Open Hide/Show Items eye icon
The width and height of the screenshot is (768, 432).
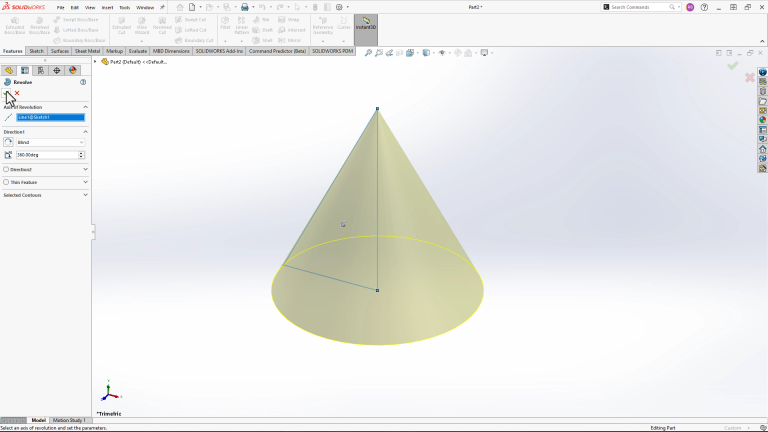(x=442, y=53)
